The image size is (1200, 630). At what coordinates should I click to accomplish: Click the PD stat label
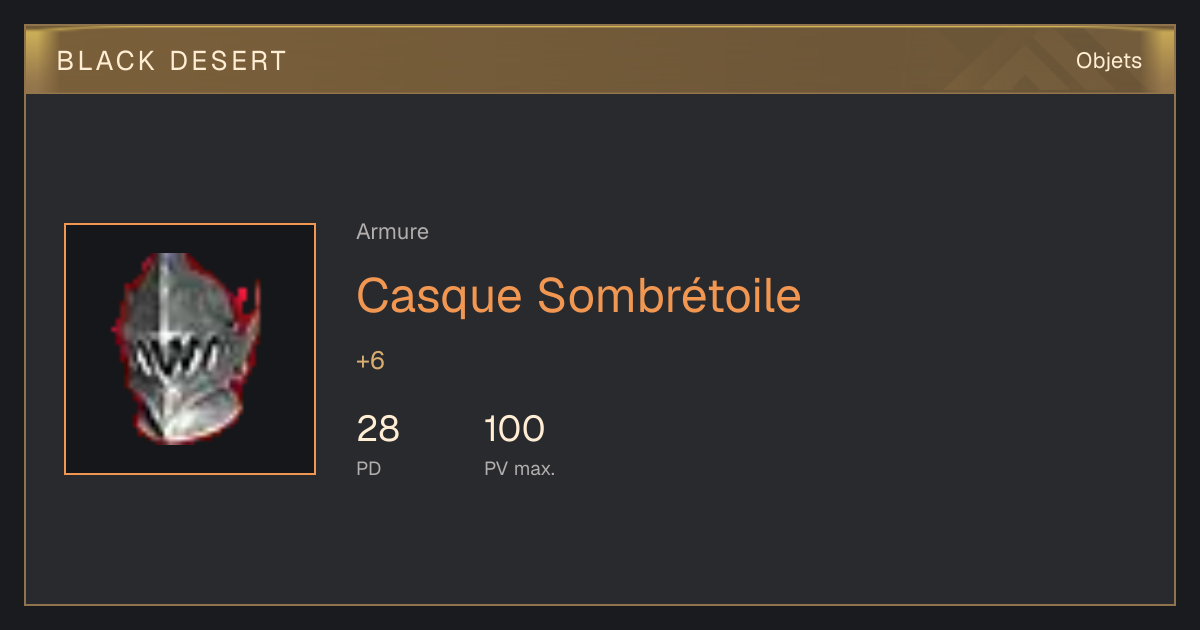[368, 468]
